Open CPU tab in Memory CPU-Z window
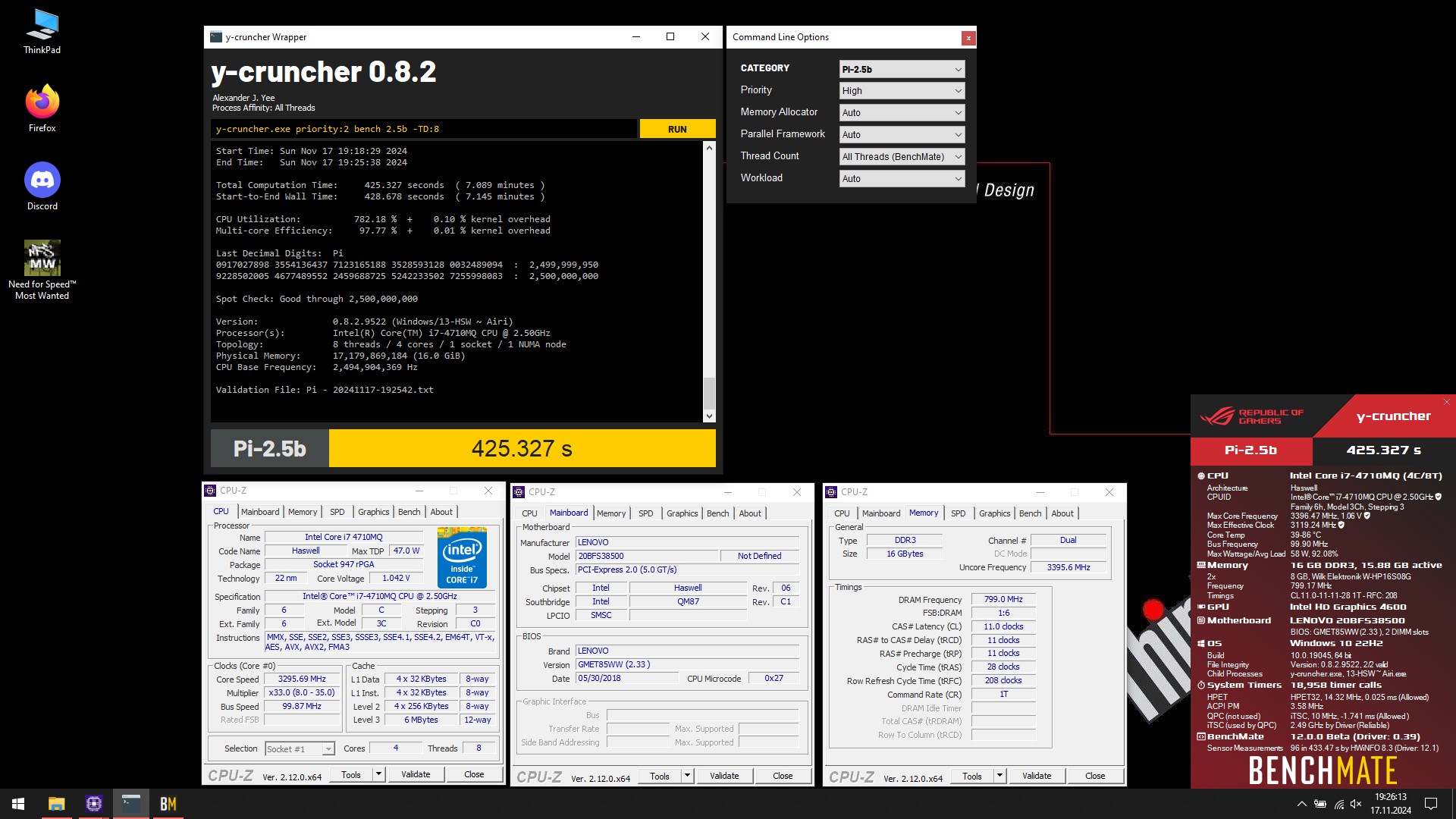 842,513
